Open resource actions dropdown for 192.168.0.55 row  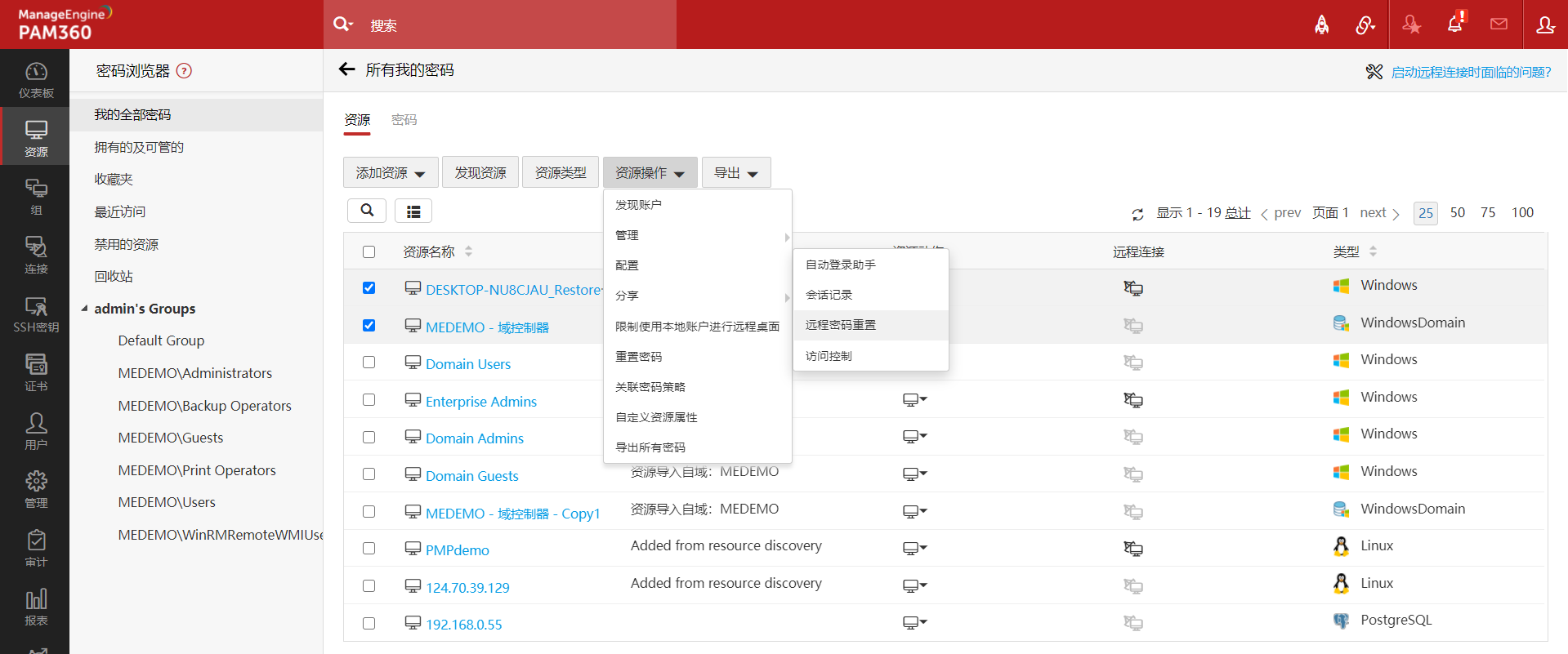point(915,622)
